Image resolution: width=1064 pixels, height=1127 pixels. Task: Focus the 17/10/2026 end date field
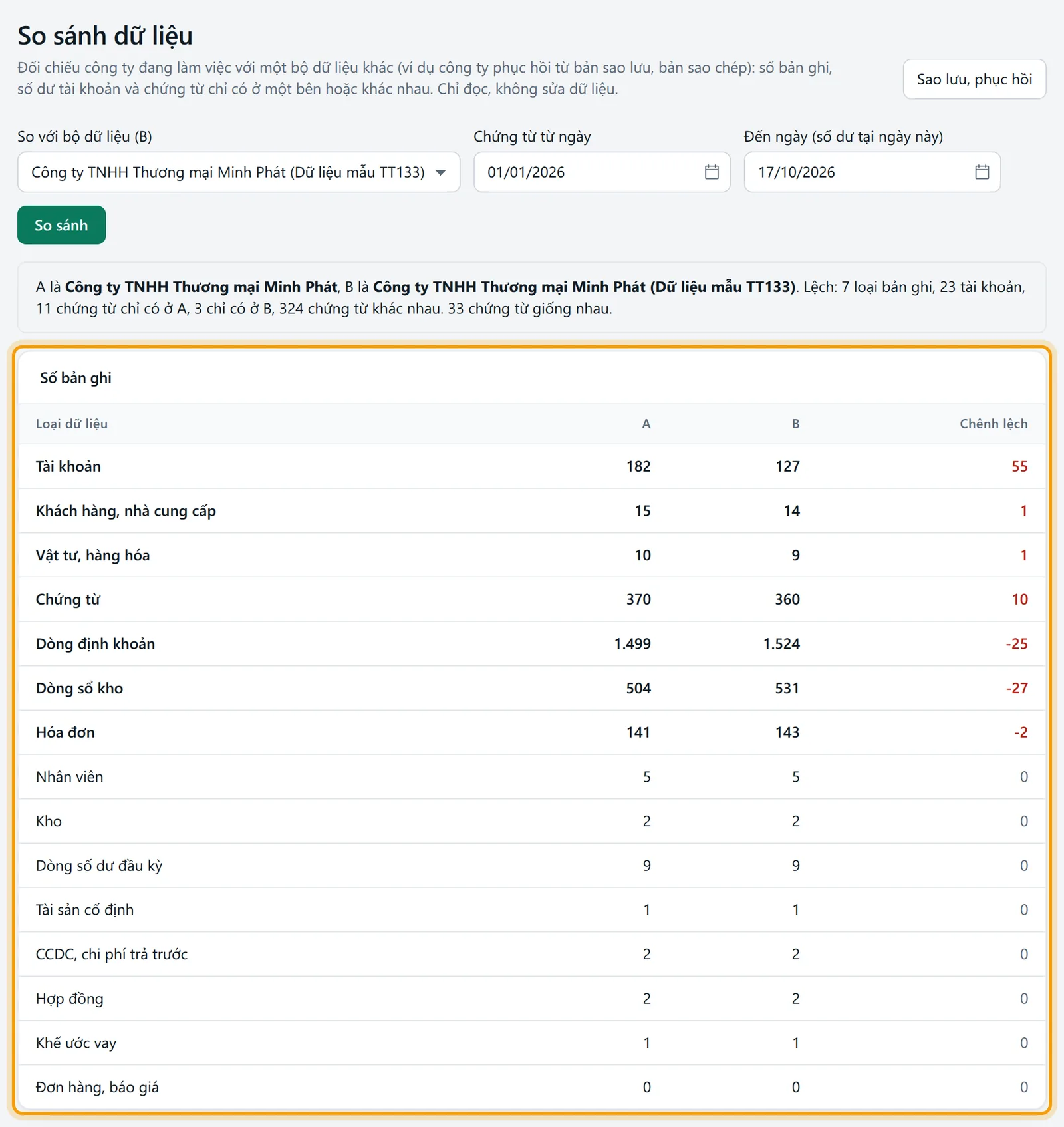click(872, 172)
